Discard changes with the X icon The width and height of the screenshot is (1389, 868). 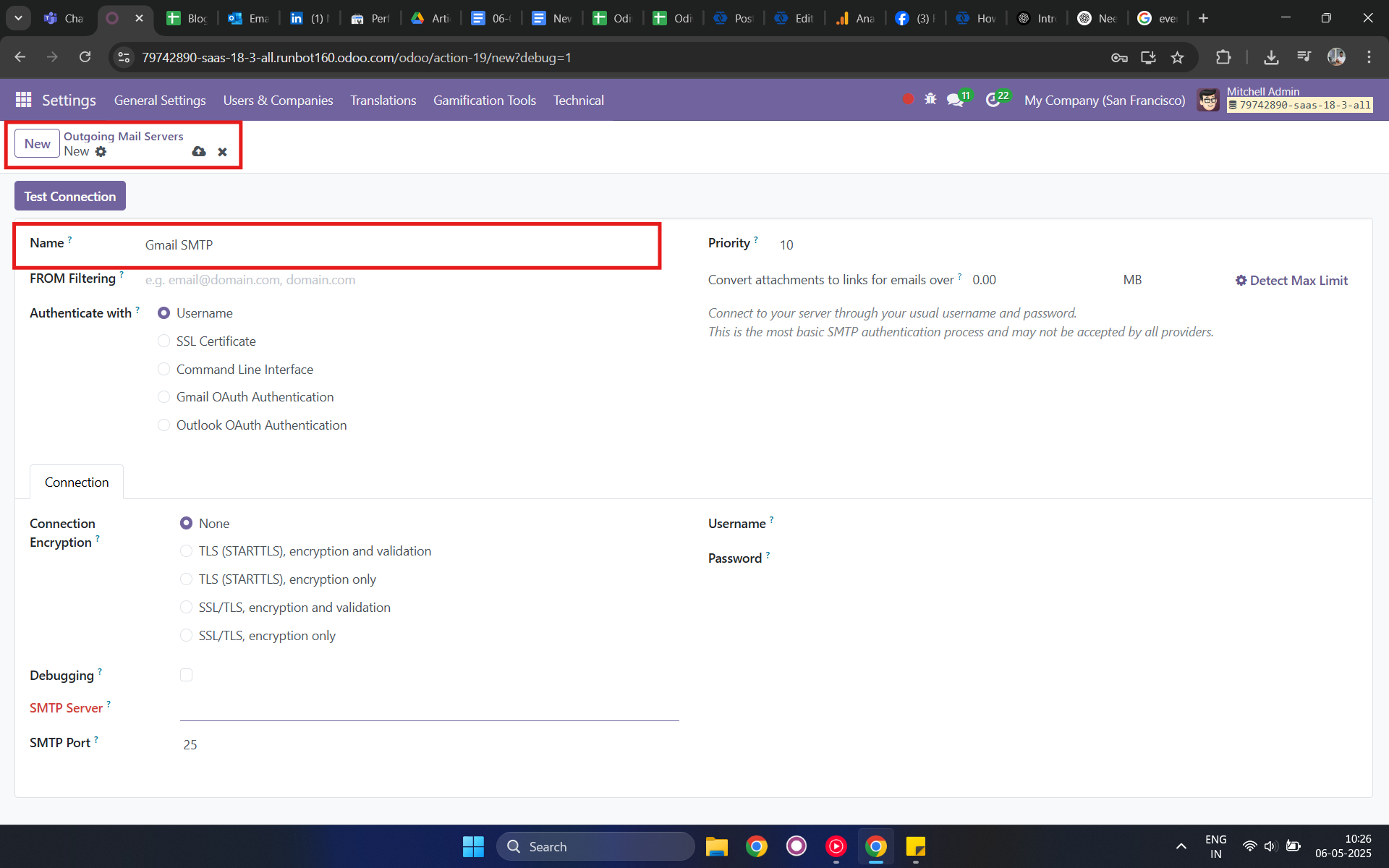point(222,152)
